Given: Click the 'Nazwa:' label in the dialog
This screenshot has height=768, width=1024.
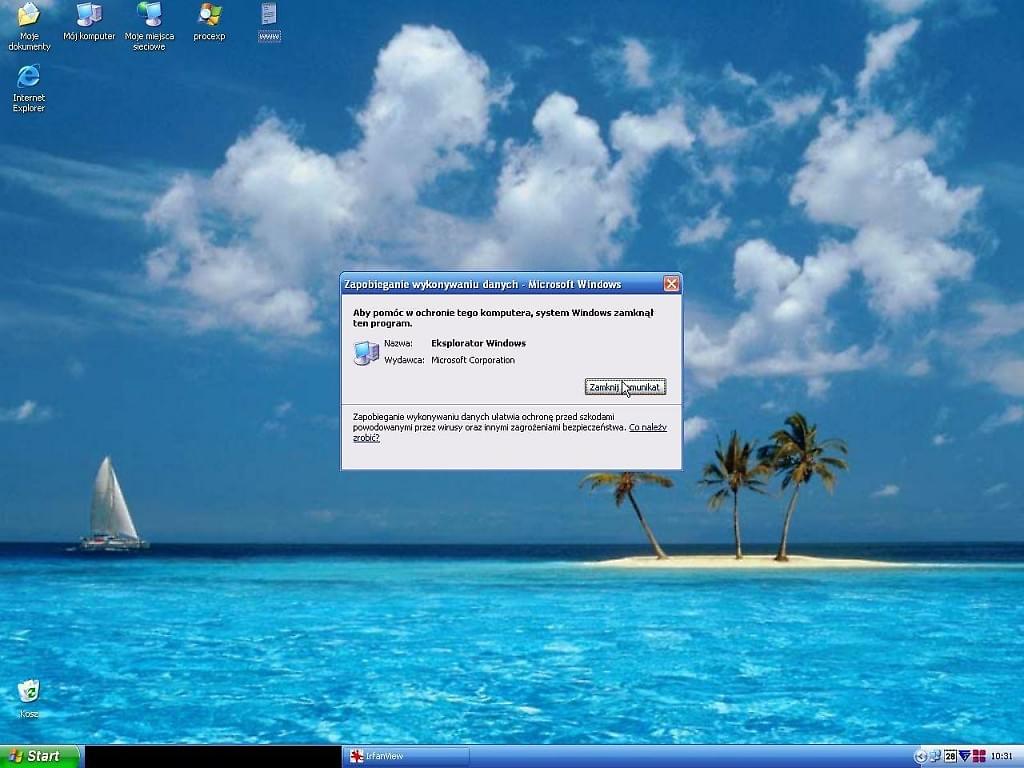Looking at the screenshot, I should [398, 343].
